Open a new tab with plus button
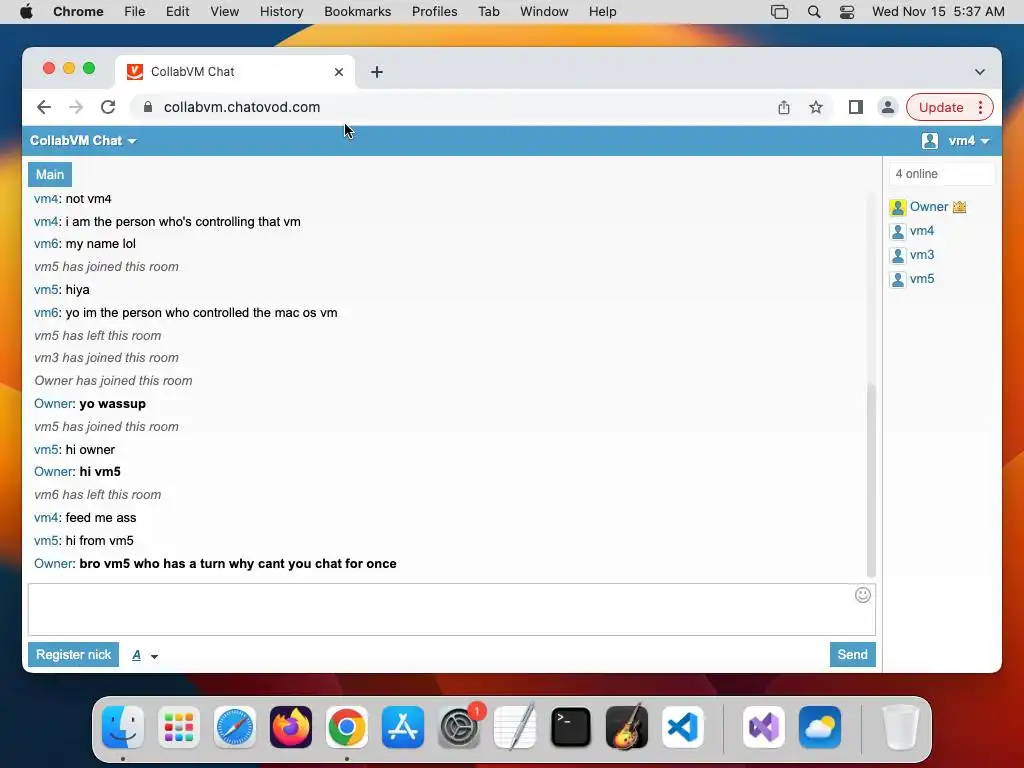1024x768 pixels. tap(377, 72)
